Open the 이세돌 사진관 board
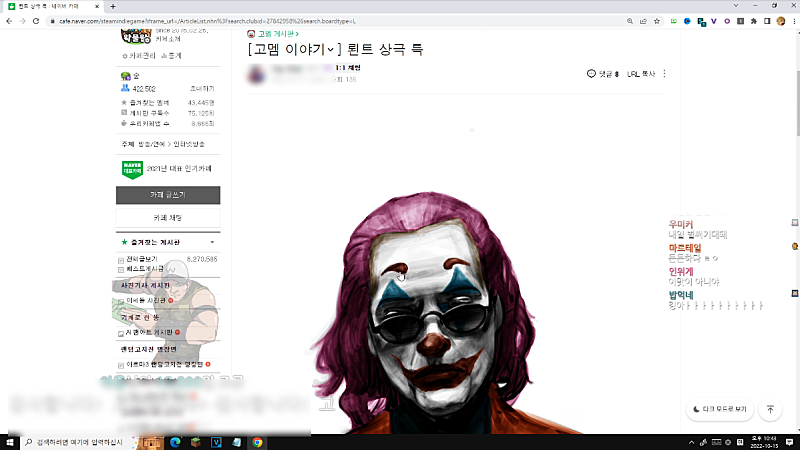800x450 pixels. pyautogui.click(x=146, y=301)
